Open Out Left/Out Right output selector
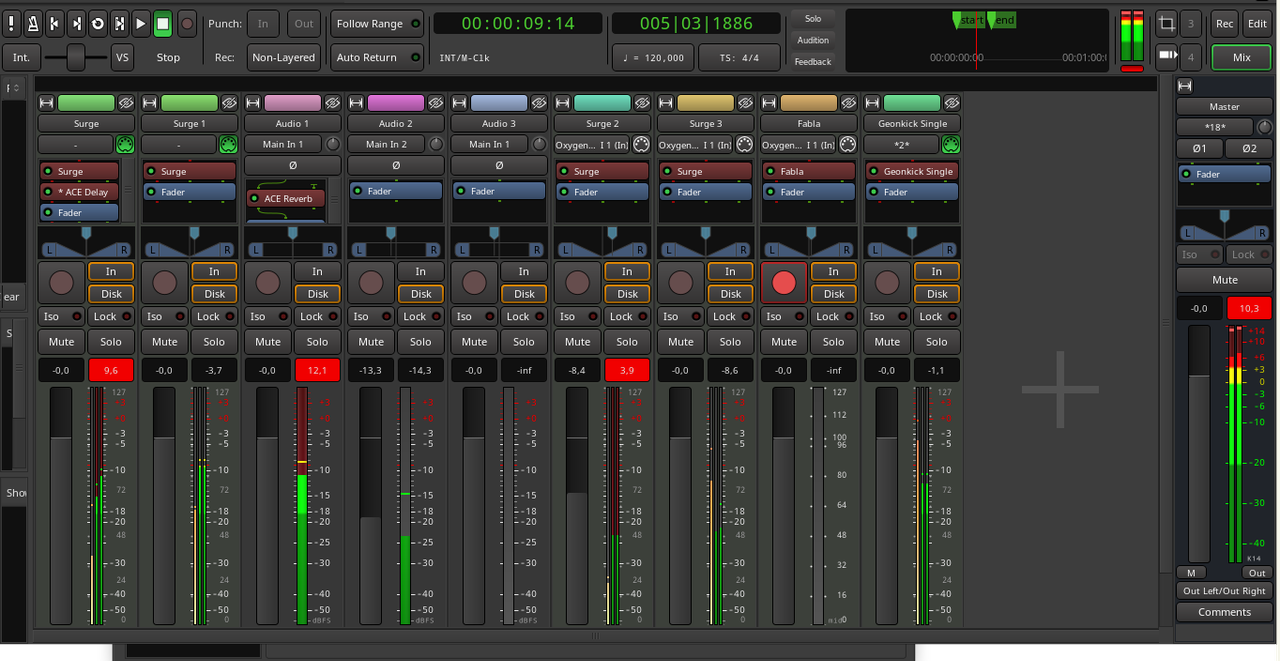 coord(1224,591)
